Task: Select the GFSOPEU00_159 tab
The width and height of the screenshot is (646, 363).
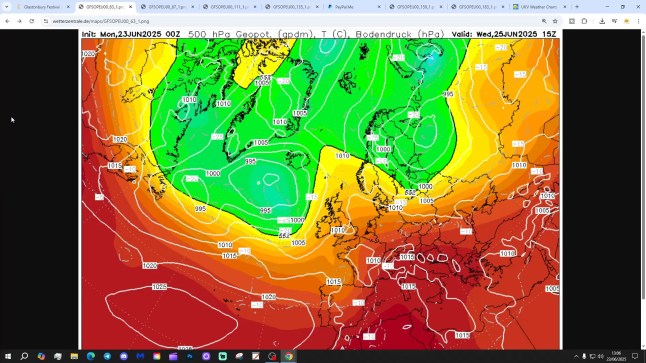Action: [416, 7]
